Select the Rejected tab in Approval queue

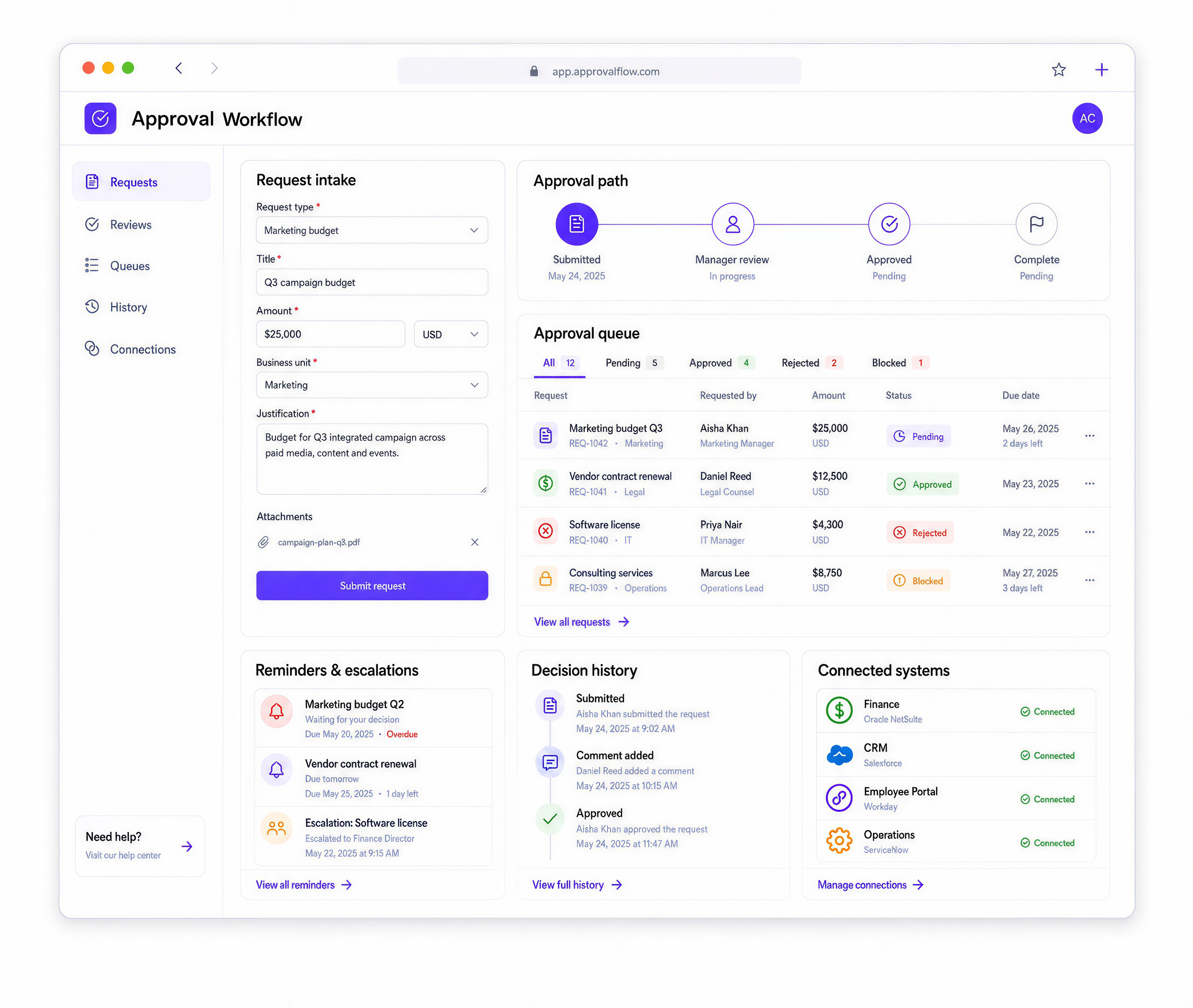[812, 363]
